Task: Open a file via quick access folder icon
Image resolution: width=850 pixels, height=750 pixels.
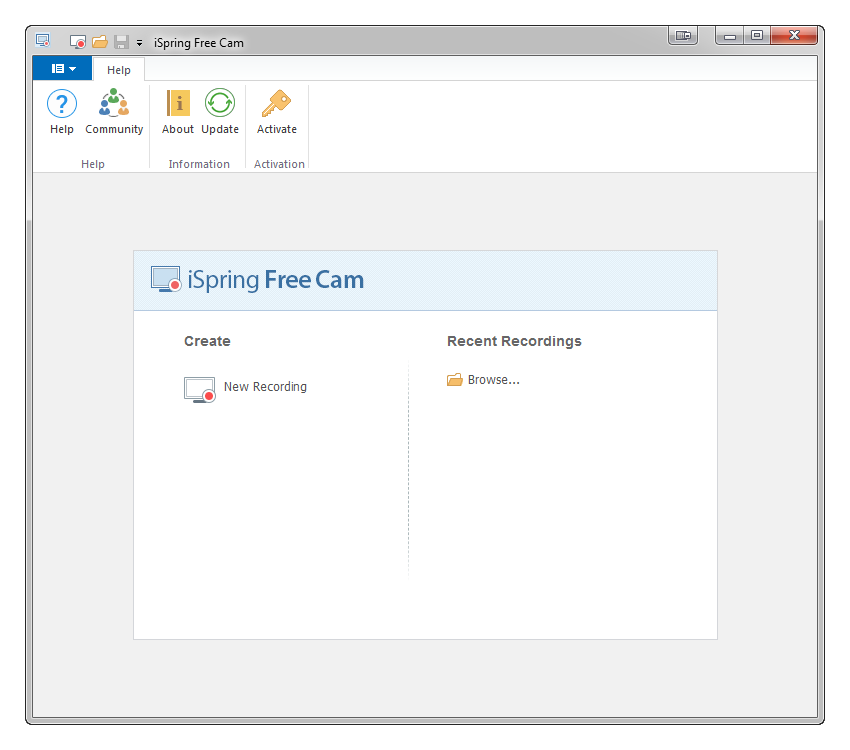Action: pos(100,42)
